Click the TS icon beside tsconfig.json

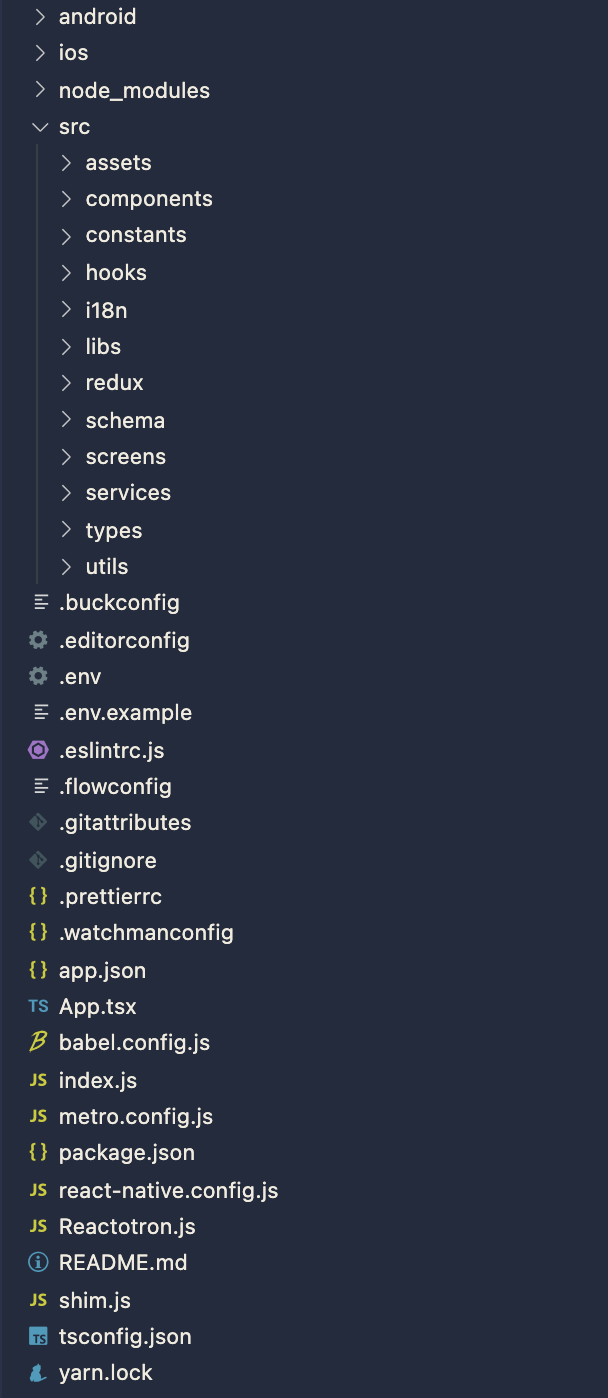point(38,1336)
